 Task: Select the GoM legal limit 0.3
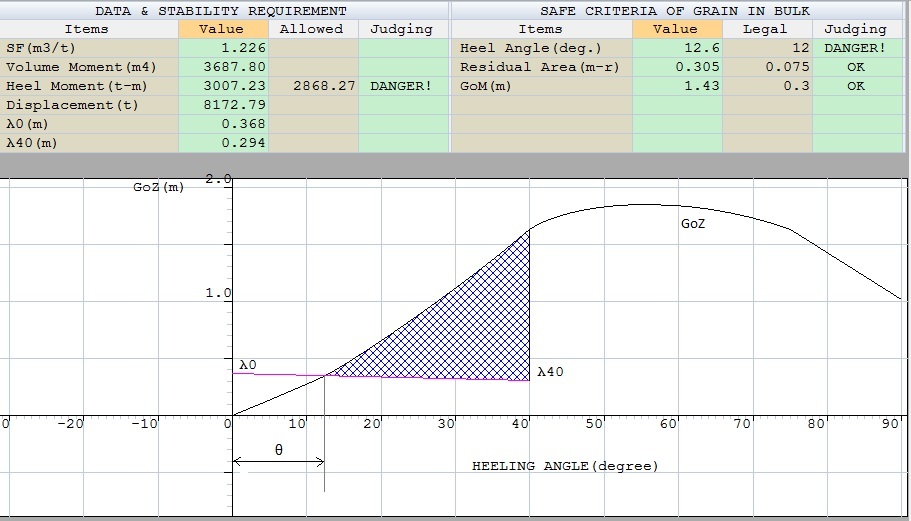click(x=767, y=86)
